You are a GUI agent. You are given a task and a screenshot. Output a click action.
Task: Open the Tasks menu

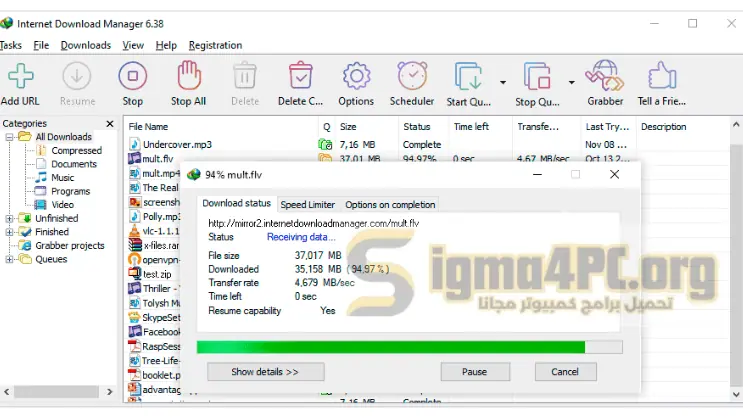tap(10, 45)
